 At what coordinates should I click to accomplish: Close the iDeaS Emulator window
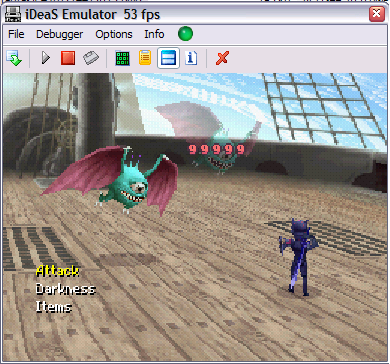coord(377,14)
